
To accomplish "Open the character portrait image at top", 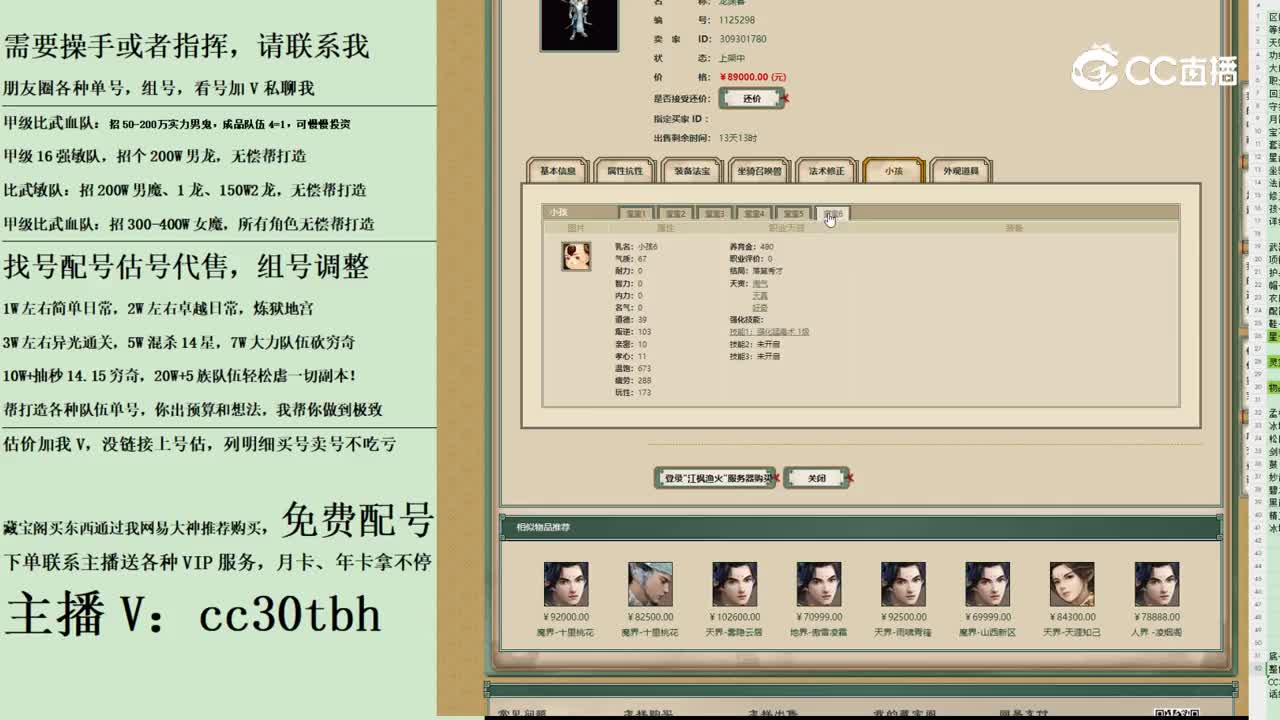I will (579, 24).
